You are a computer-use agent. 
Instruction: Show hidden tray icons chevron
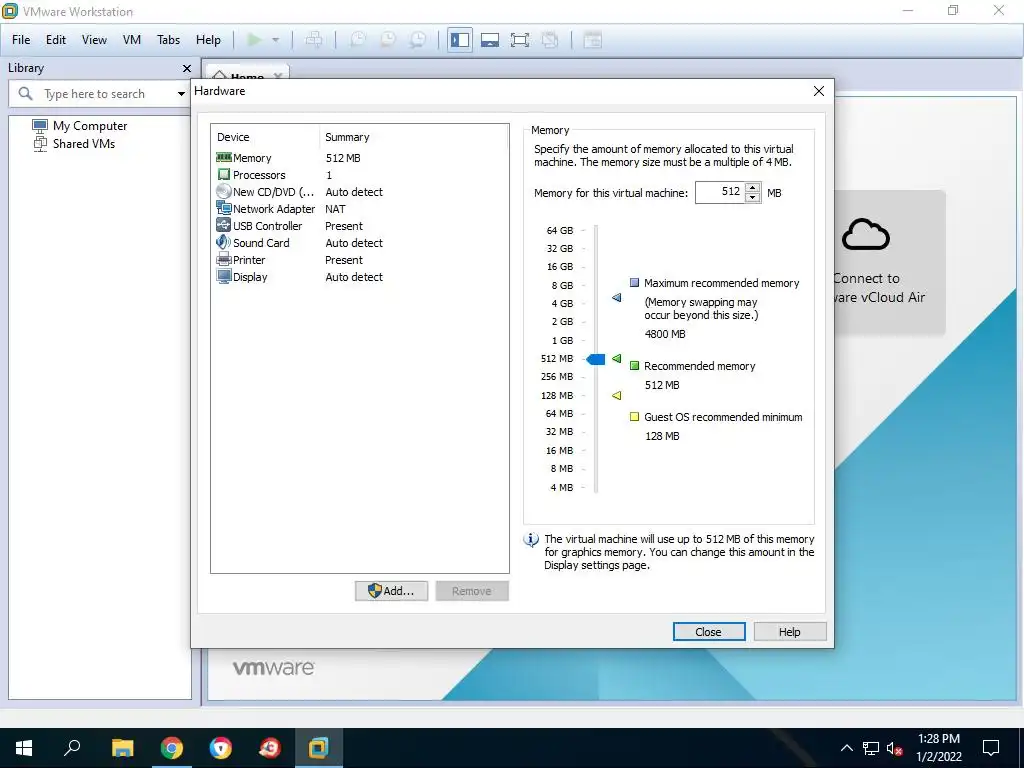coord(846,748)
